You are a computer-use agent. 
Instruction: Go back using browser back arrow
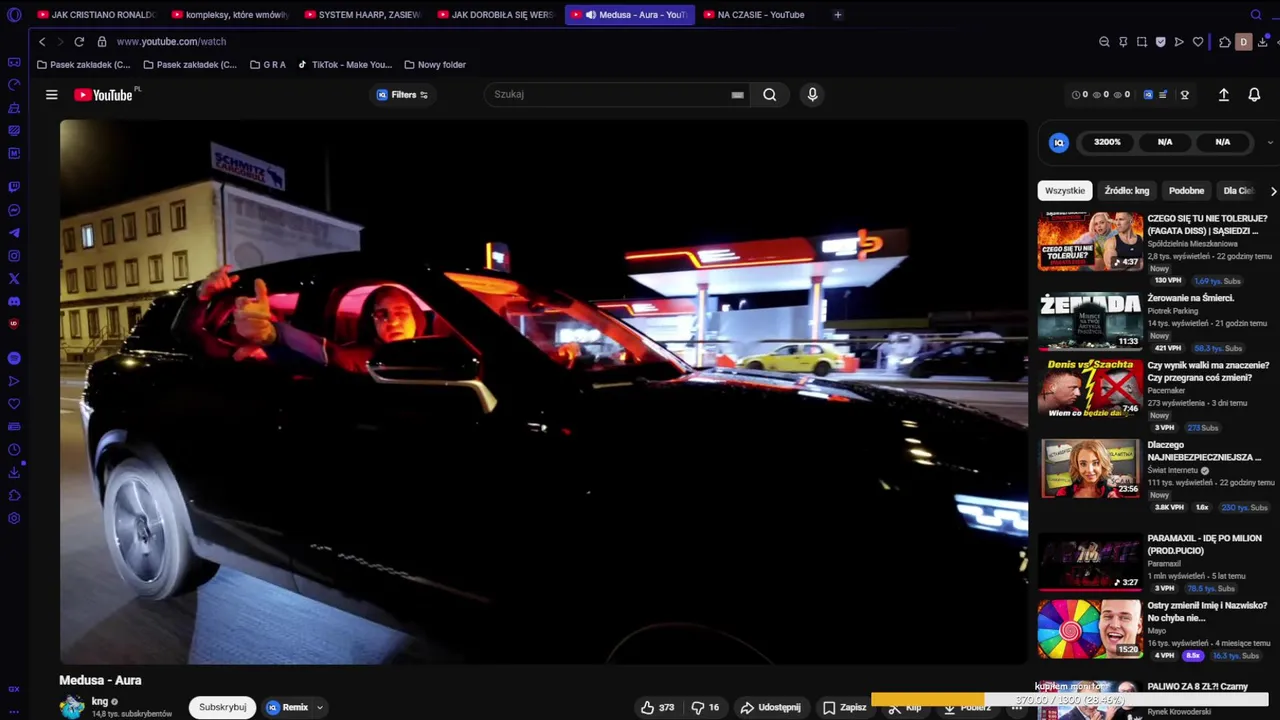[42, 42]
